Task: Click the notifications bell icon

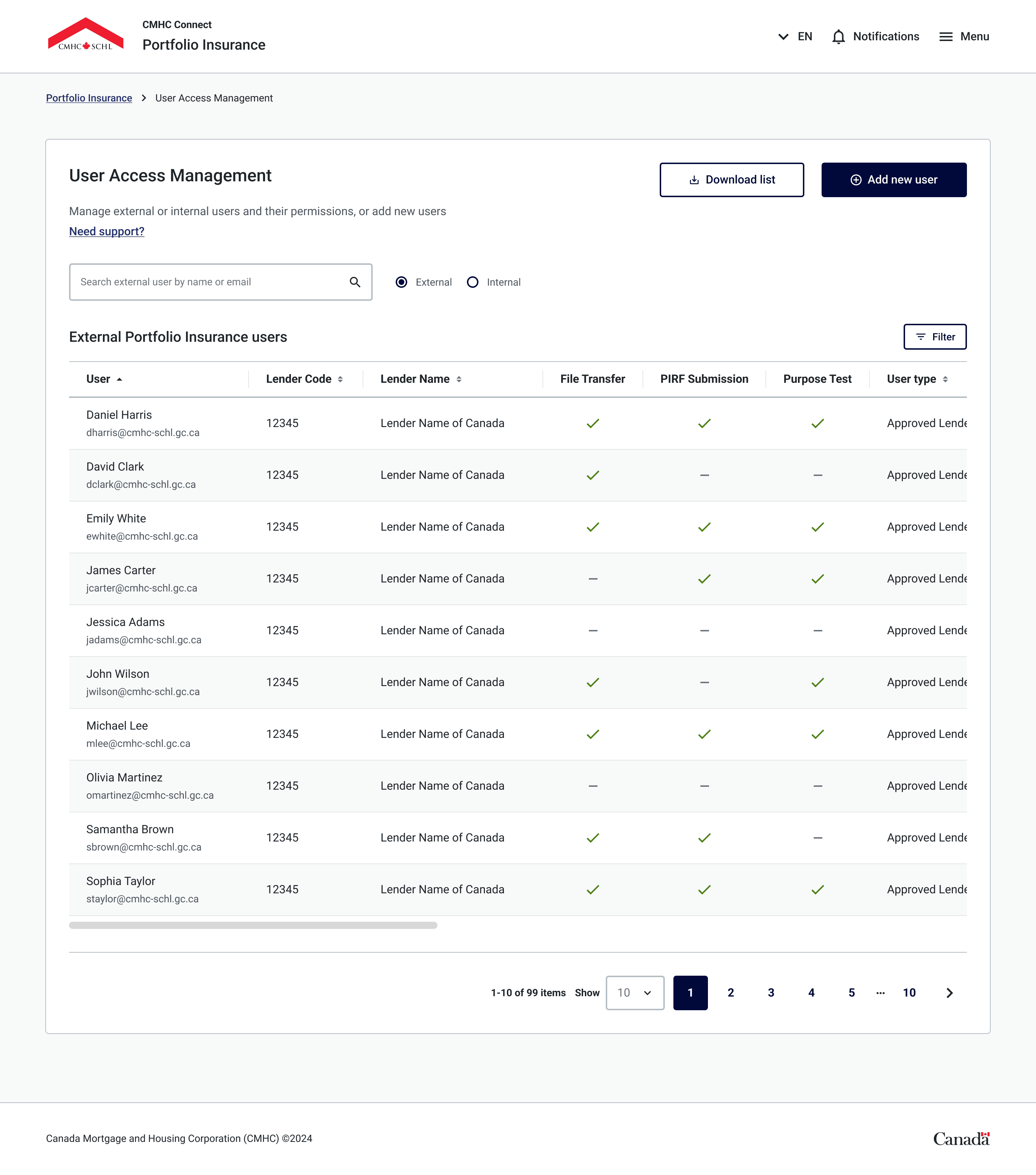Action: 838,37
